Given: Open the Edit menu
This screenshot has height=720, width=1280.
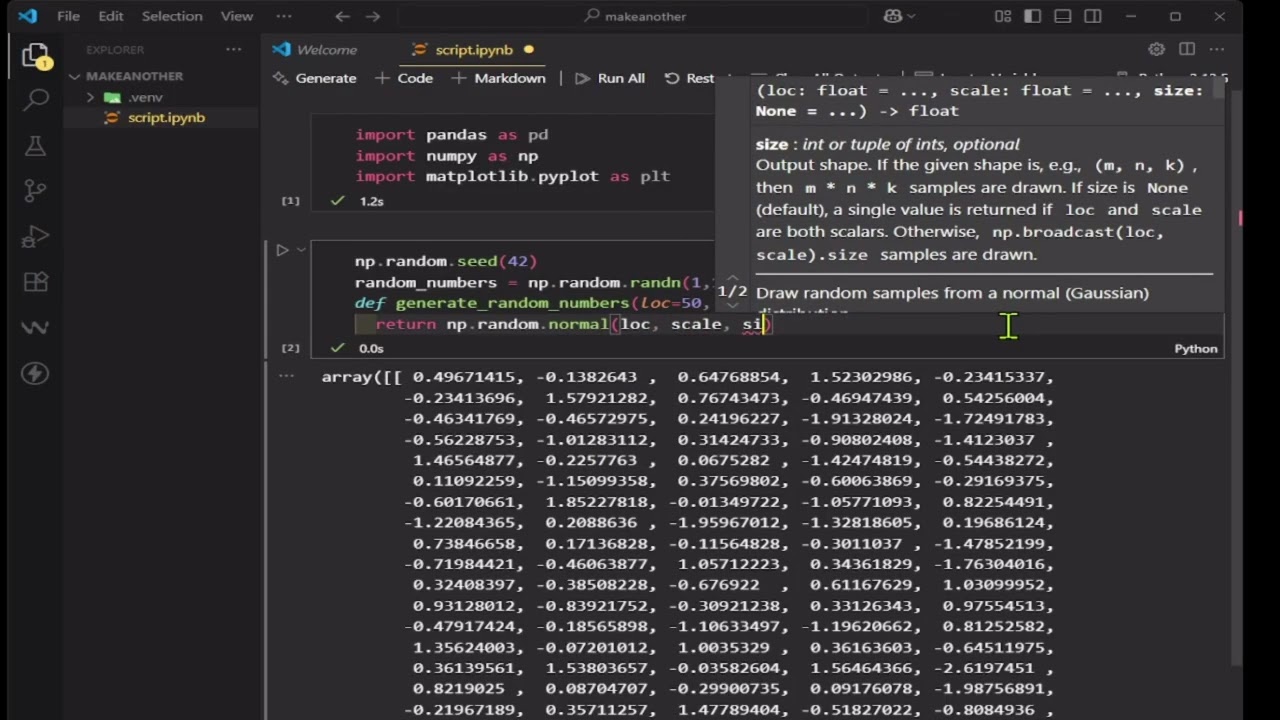Looking at the screenshot, I should [111, 16].
